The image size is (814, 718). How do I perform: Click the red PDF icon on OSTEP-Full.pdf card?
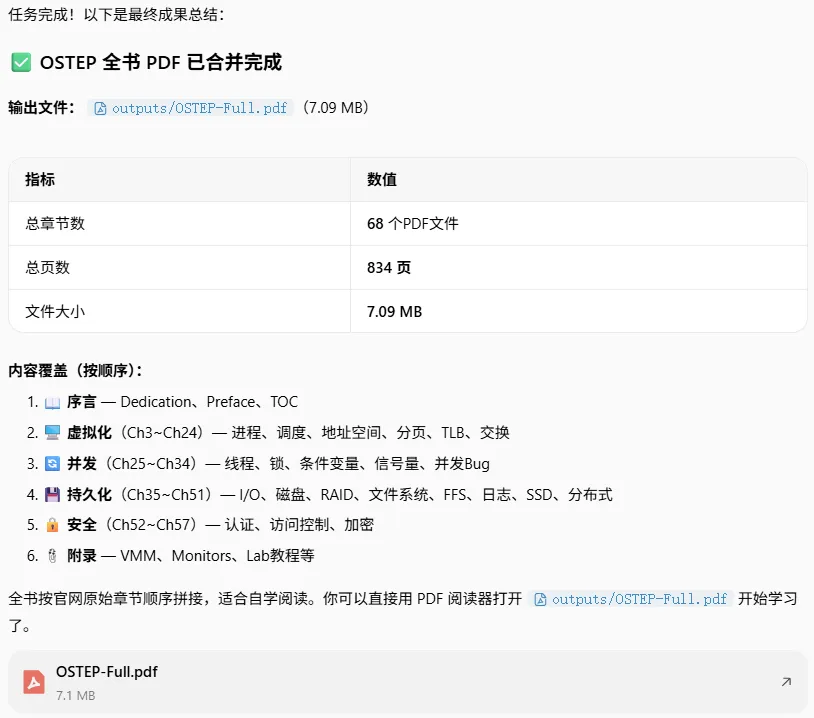point(34,682)
